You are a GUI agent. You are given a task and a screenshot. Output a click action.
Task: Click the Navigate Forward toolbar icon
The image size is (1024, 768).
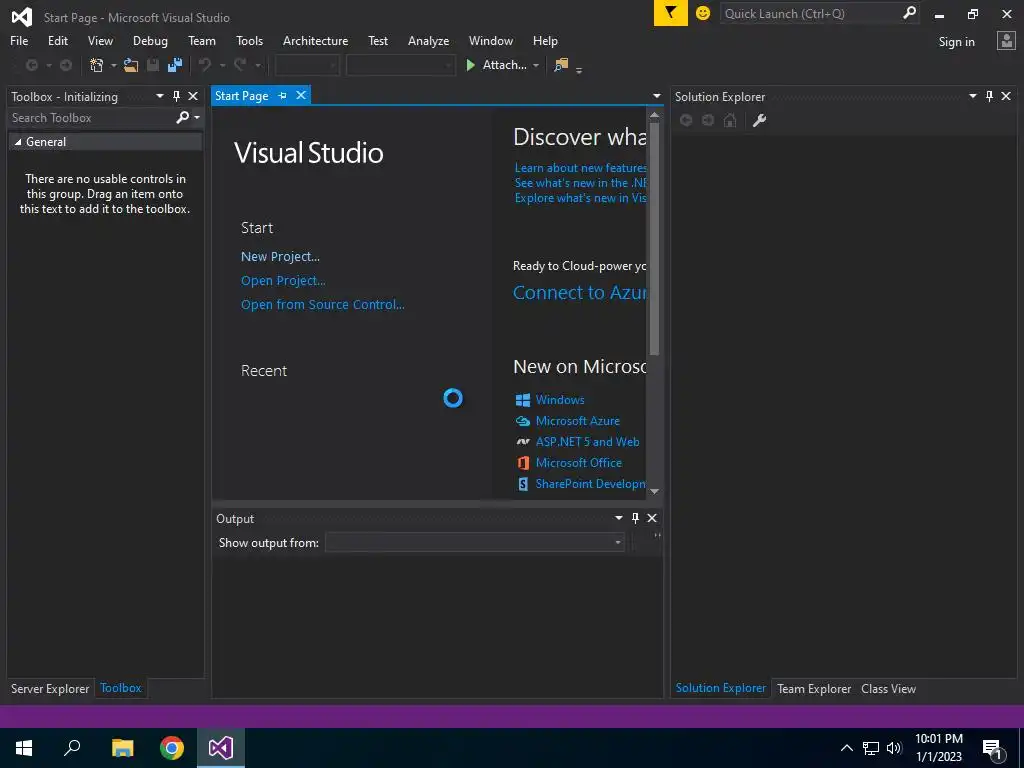click(x=66, y=65)
